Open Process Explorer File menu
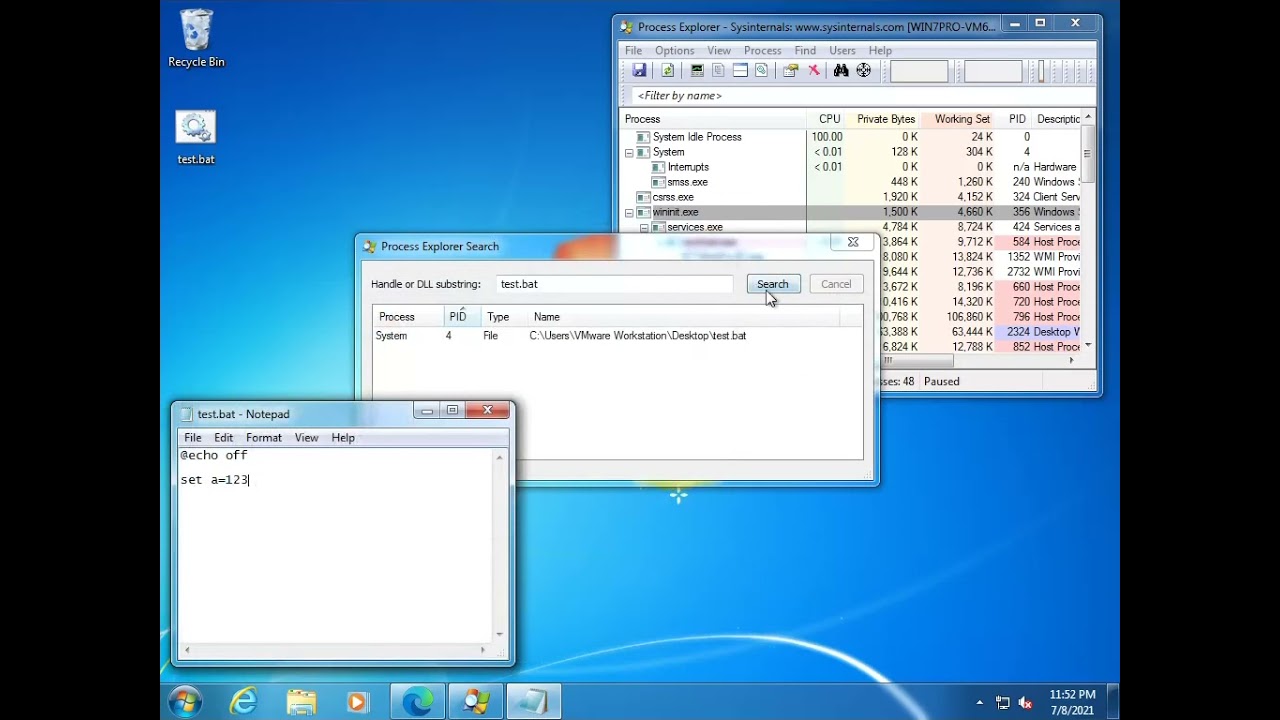The width and height of the screenshot is (1280, 720). pos(634,50)
